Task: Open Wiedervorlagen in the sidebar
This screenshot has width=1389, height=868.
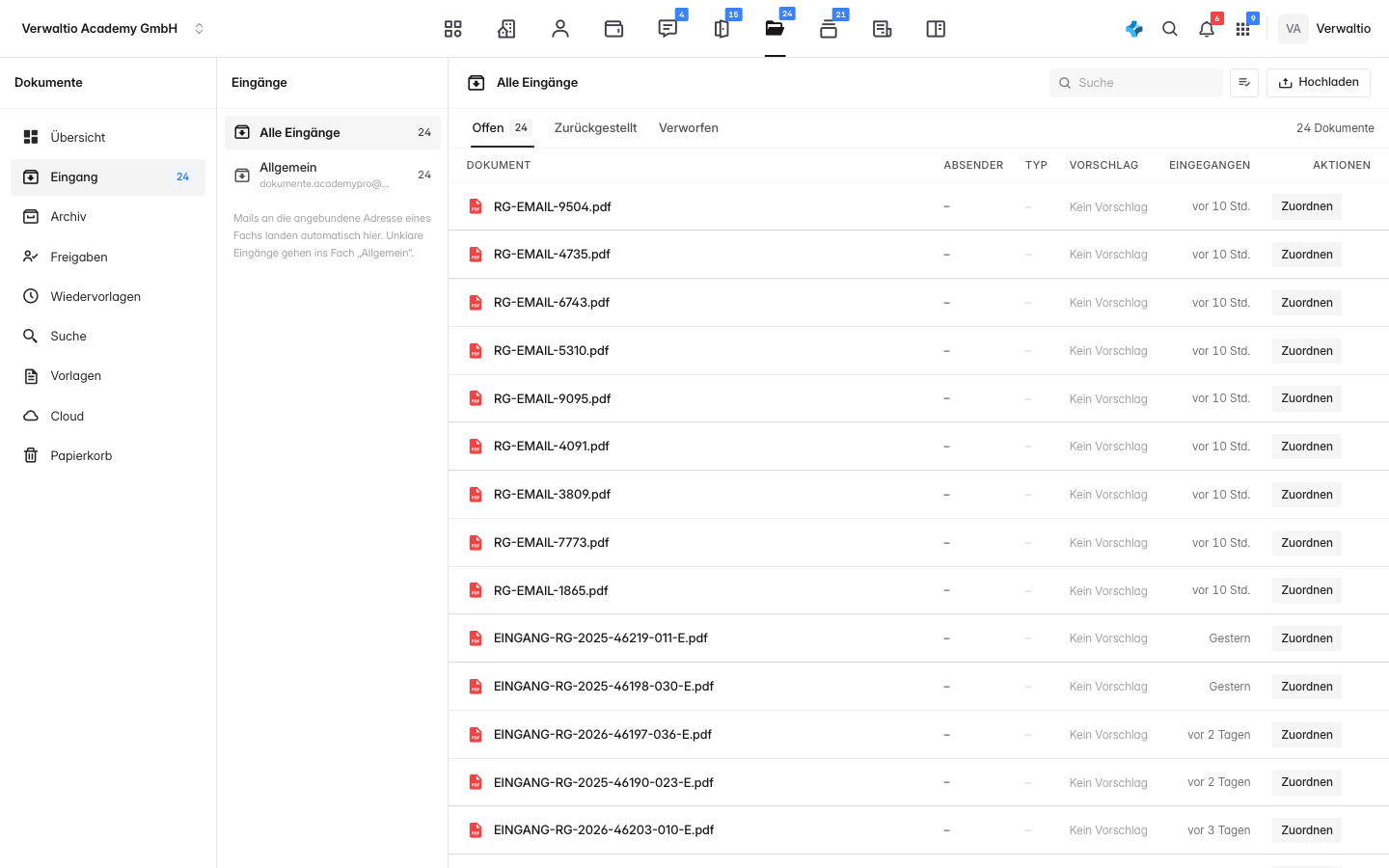Action: click(x=108, y=296)
